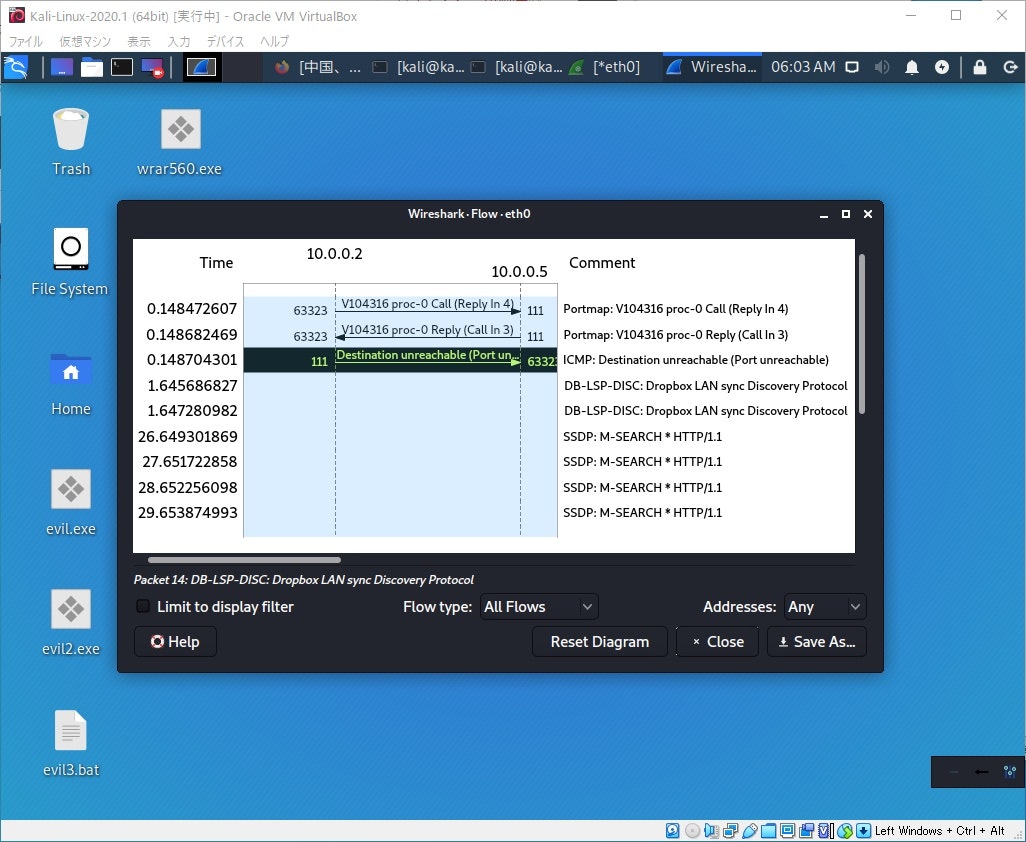Click the SSDP comment at 26.649301869
The width and height of the screenshot is (1026, 842).
643,436
